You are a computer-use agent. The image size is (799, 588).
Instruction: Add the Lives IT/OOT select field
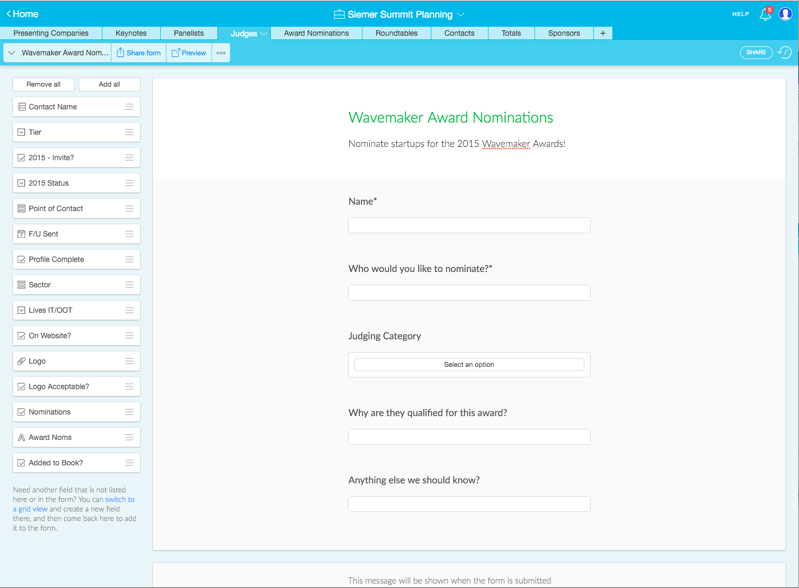(76, 310)
